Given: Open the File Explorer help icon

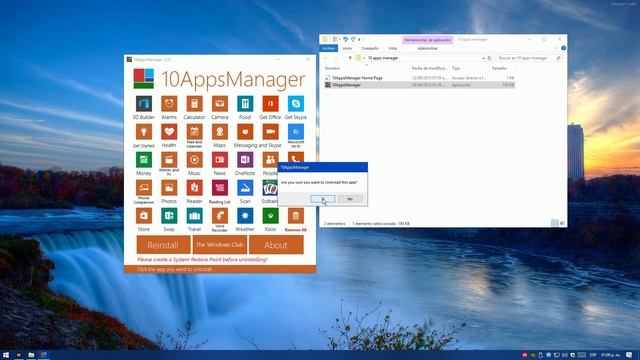Looking at the screenshot, I should (x=563, y=48).
